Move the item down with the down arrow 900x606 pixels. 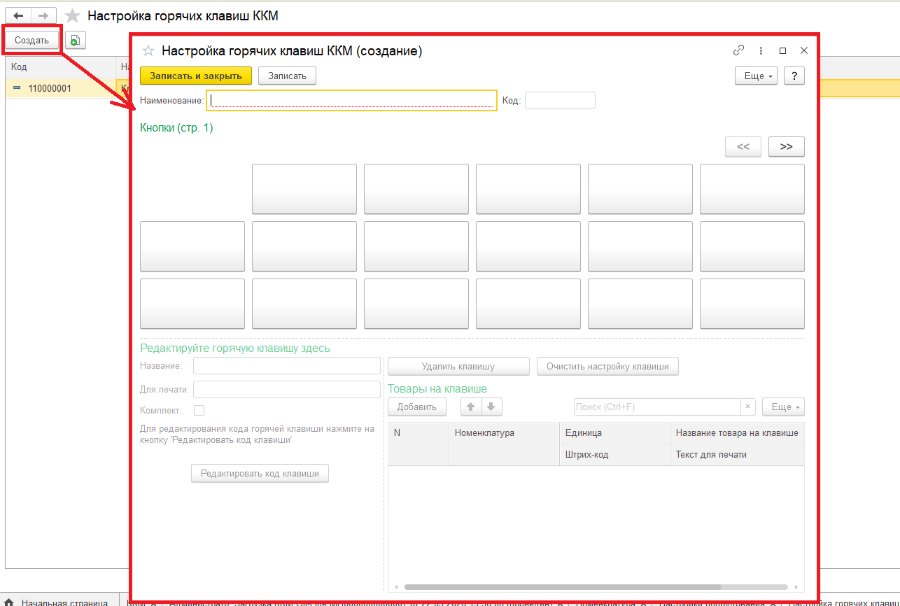pyautogui.click(x=491, y=407)
